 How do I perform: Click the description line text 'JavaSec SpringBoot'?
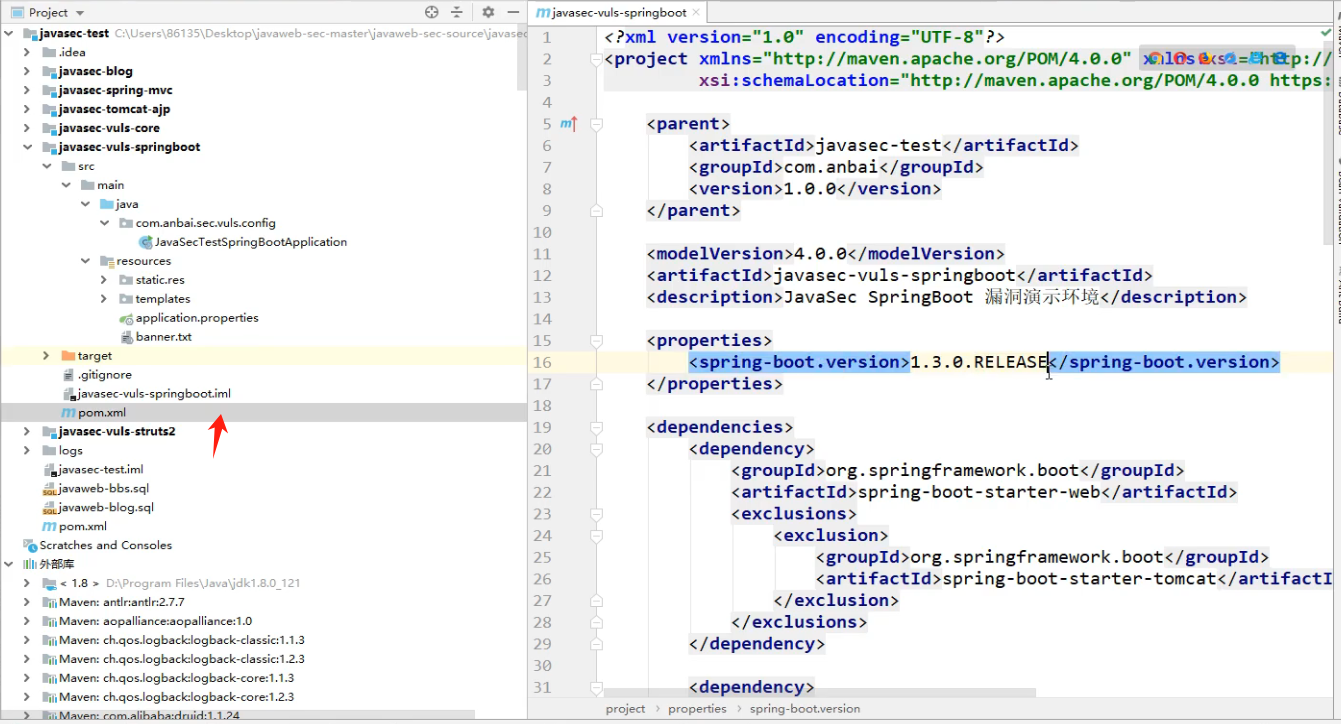point(878,297)
